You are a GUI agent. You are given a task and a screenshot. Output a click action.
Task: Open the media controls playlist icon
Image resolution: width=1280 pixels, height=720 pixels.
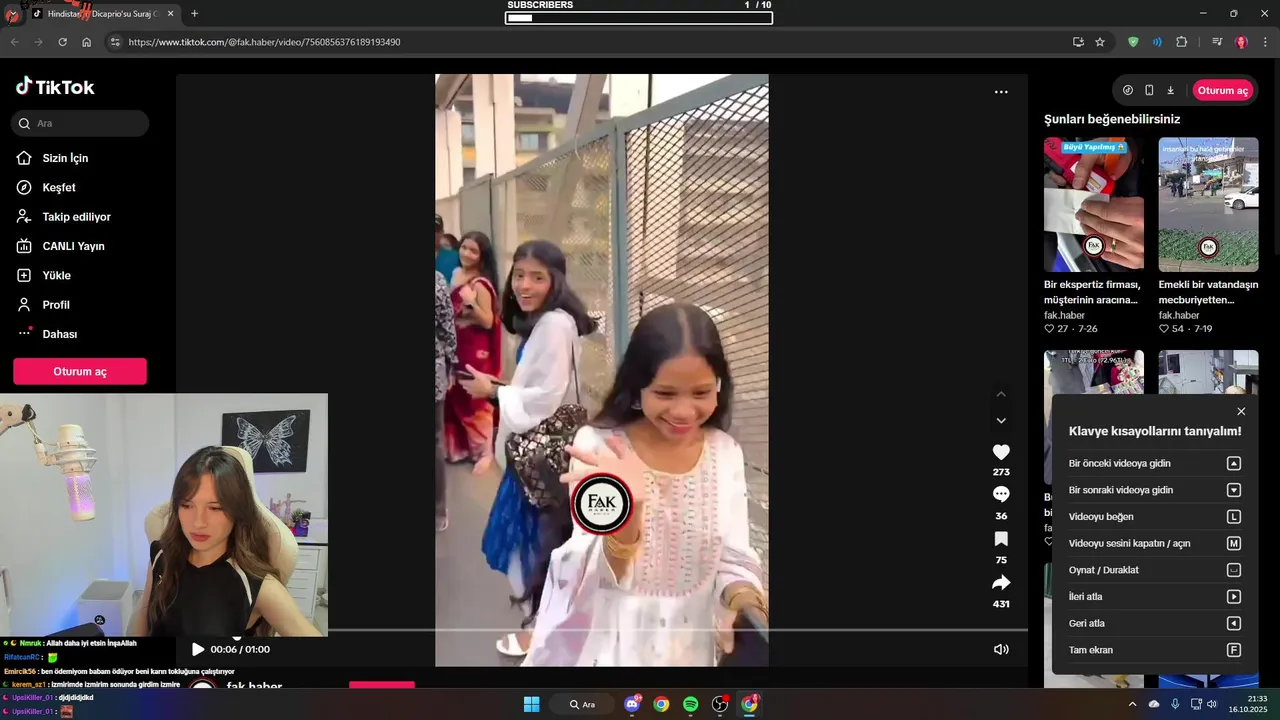tap(1217, 42)
